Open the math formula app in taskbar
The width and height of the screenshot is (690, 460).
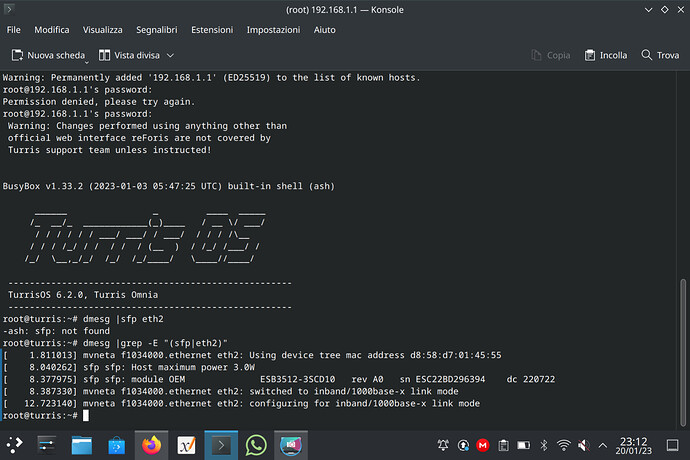(x=186, y=445)
